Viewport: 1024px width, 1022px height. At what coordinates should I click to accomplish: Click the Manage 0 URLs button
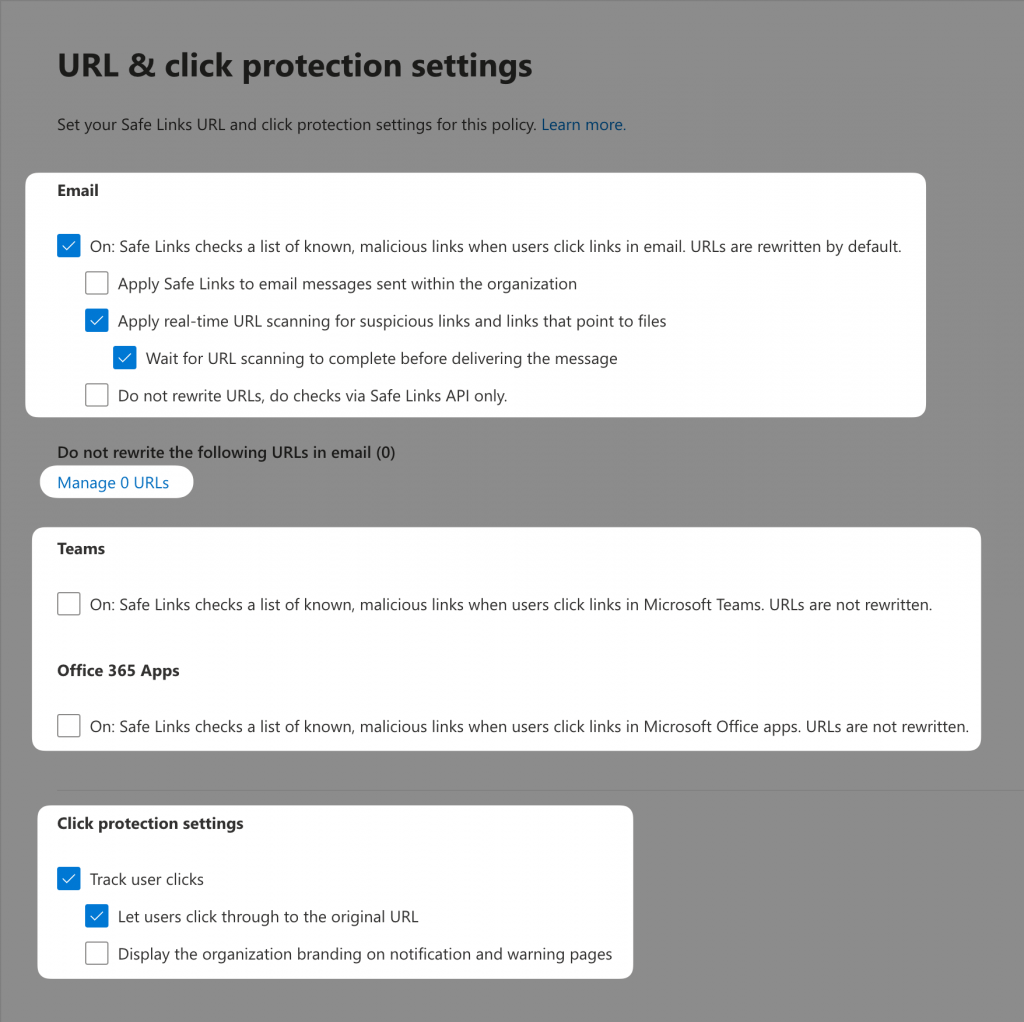click(116, 481)
